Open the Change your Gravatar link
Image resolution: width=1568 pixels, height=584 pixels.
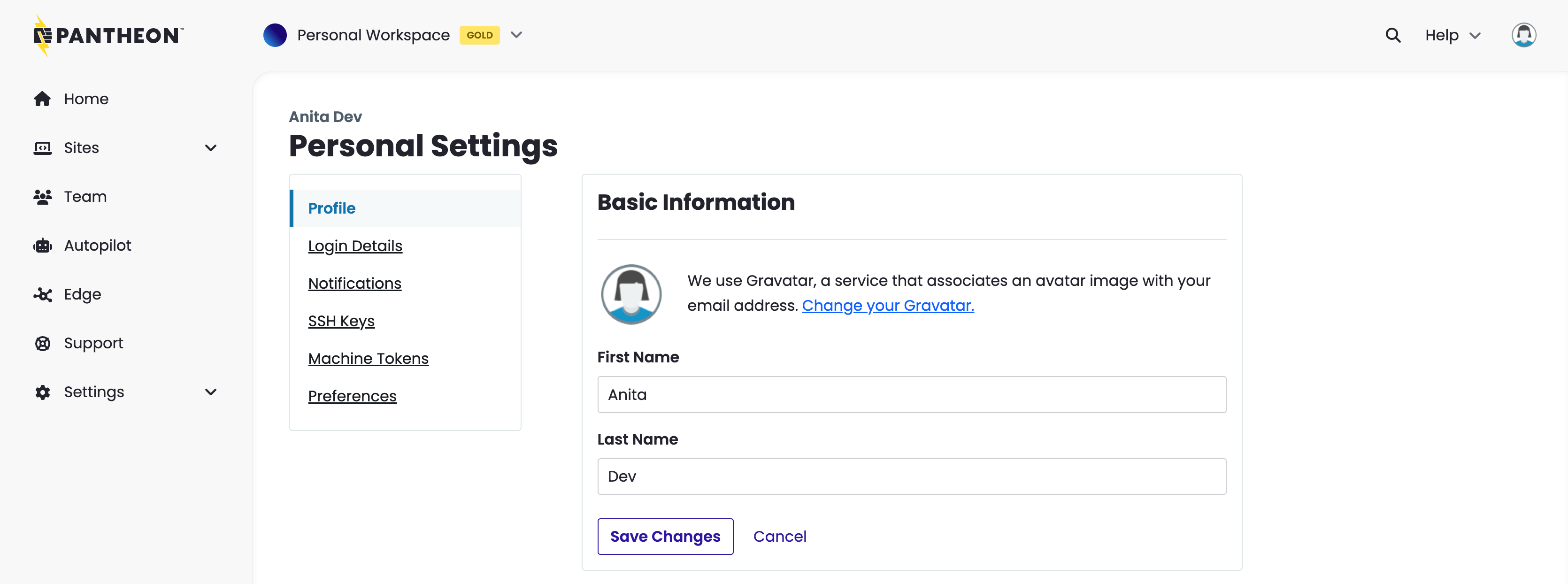pyautogui.click(x=887, y=305)
